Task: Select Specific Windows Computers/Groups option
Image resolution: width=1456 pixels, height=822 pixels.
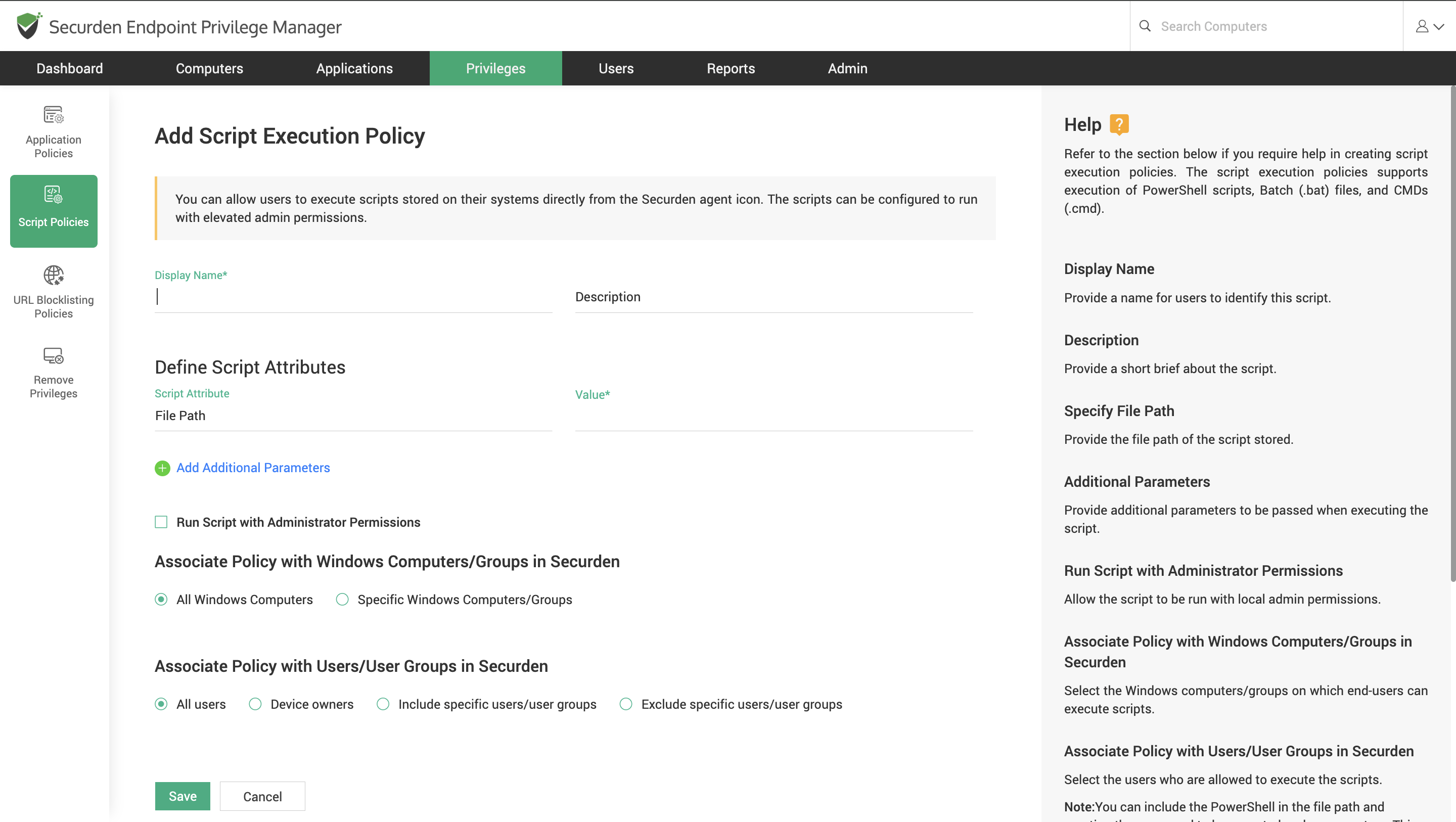Action: (342, 599)
